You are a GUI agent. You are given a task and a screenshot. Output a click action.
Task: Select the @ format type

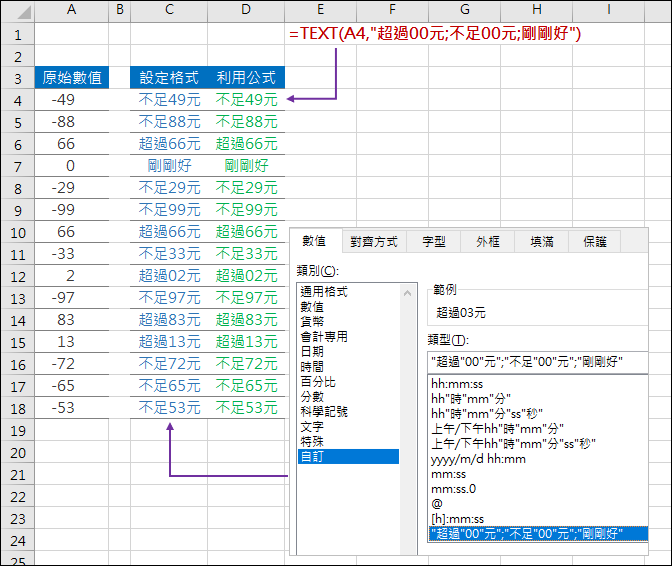[538, 504]
